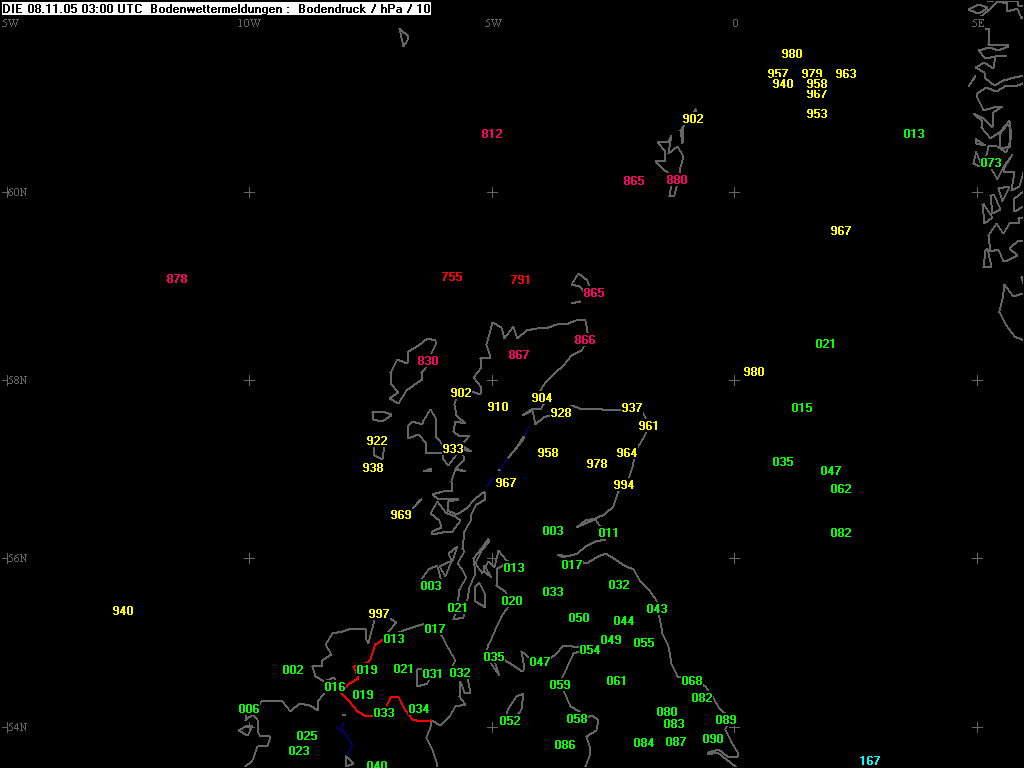Click the red 830 pressure reading
Image resolution: width=1024 pixels, height=768 pixels.
(x=428, y=361)
